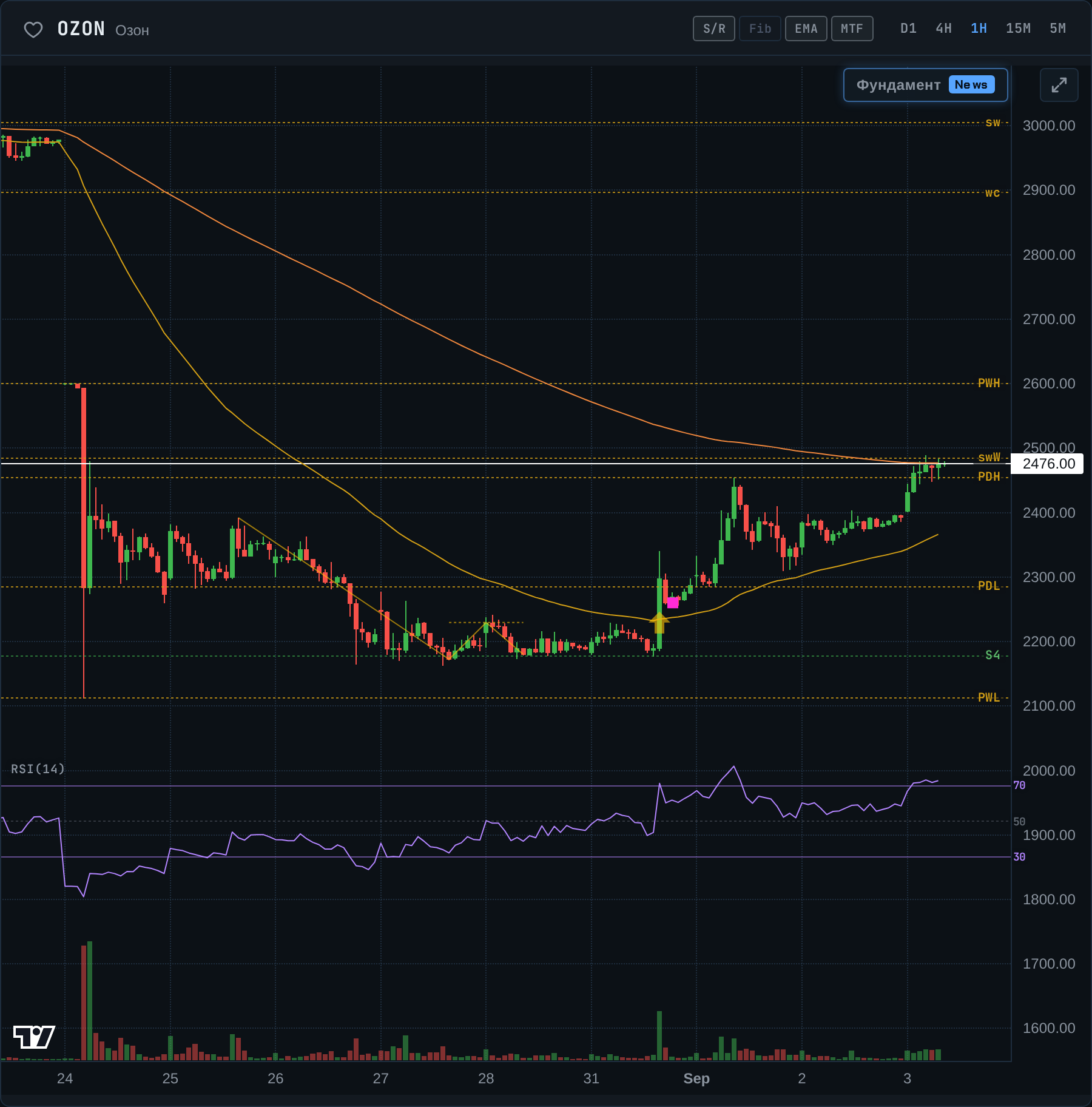Switch to 4H timeframe
1092x1107 pixels.
943,29
